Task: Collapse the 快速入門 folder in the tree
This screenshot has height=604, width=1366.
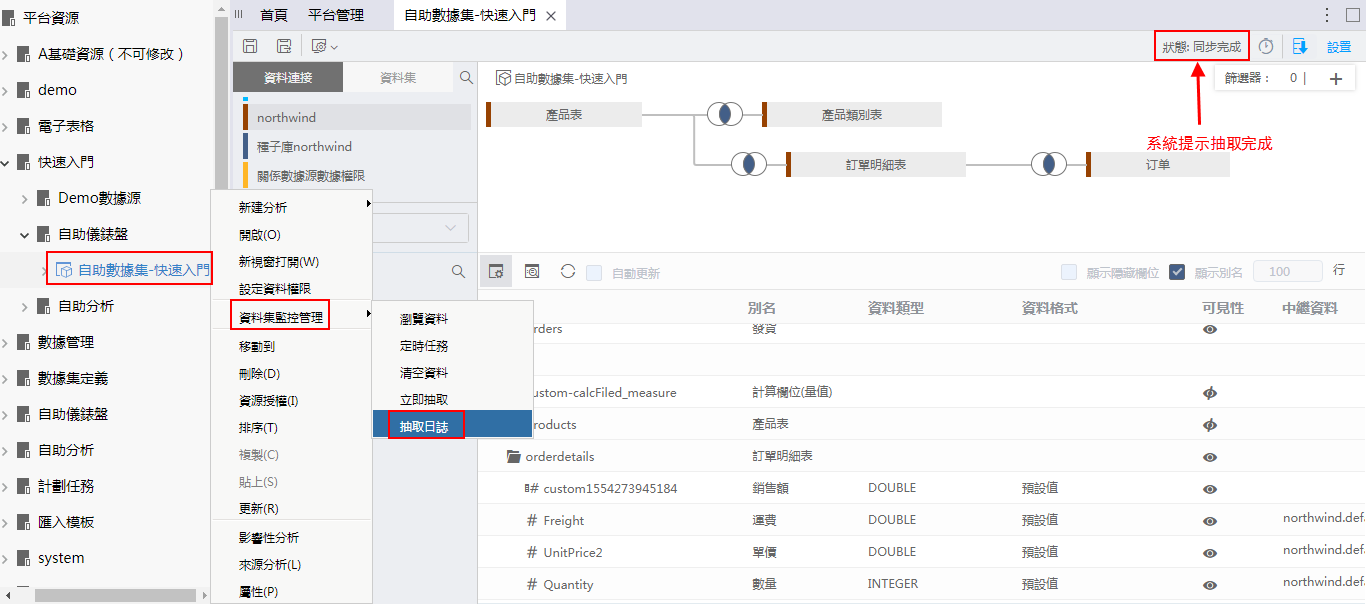Action: pyautogui.click(x=6, y=162)
